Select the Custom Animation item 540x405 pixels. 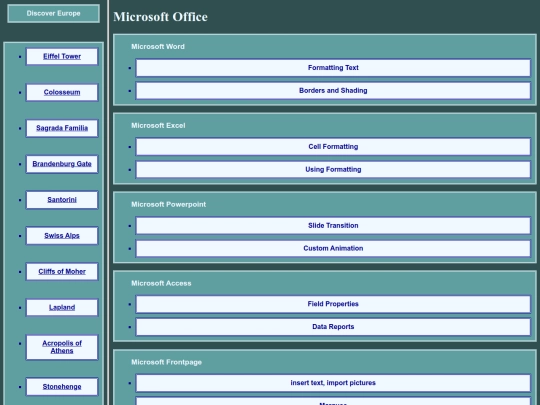tap(333, 248)
